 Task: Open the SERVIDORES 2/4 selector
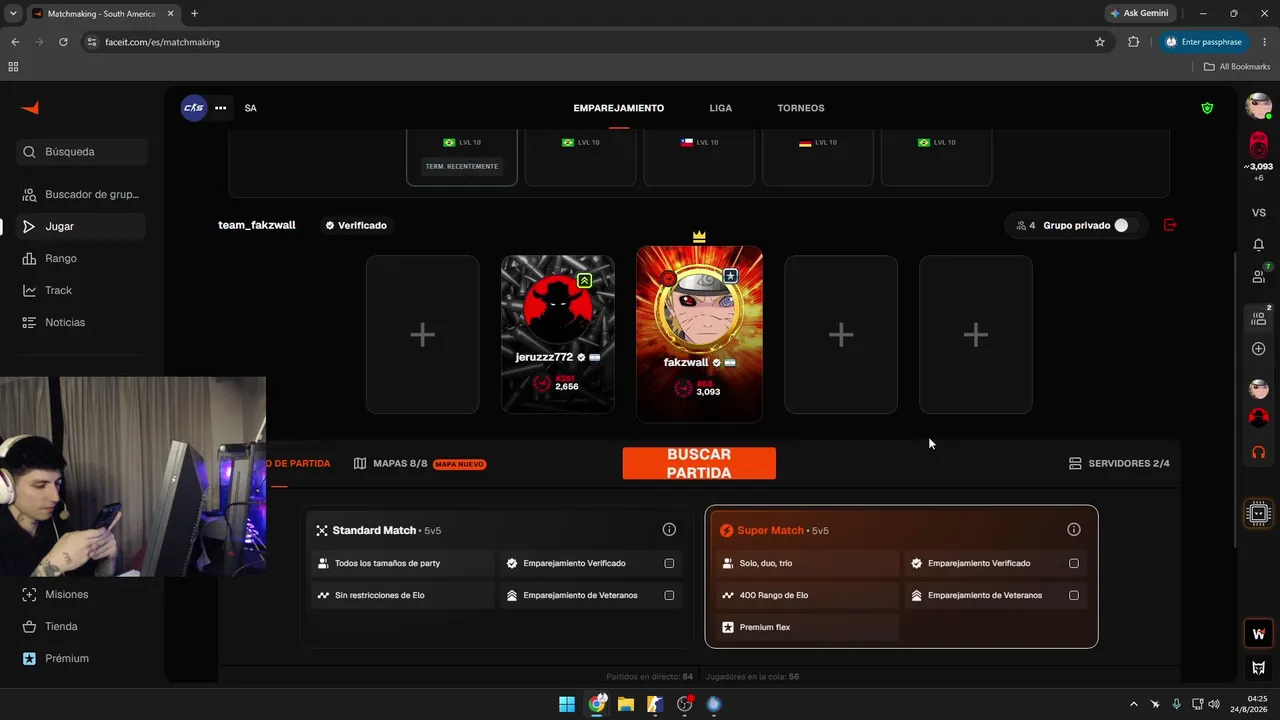(x=1119, y=464)
